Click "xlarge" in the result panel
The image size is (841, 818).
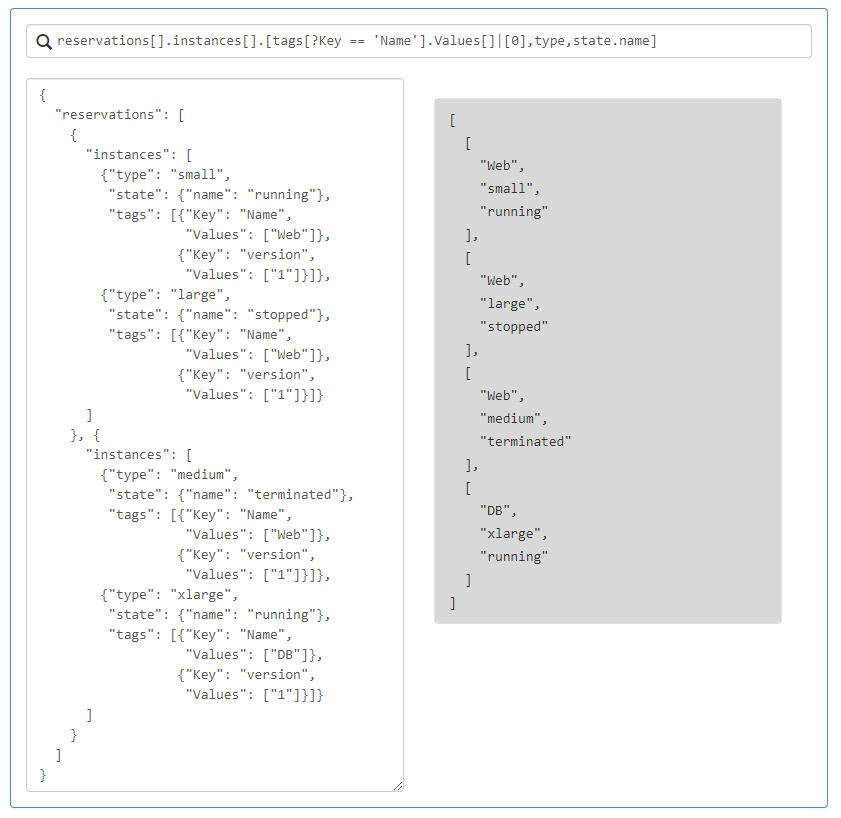coord(510,534)
